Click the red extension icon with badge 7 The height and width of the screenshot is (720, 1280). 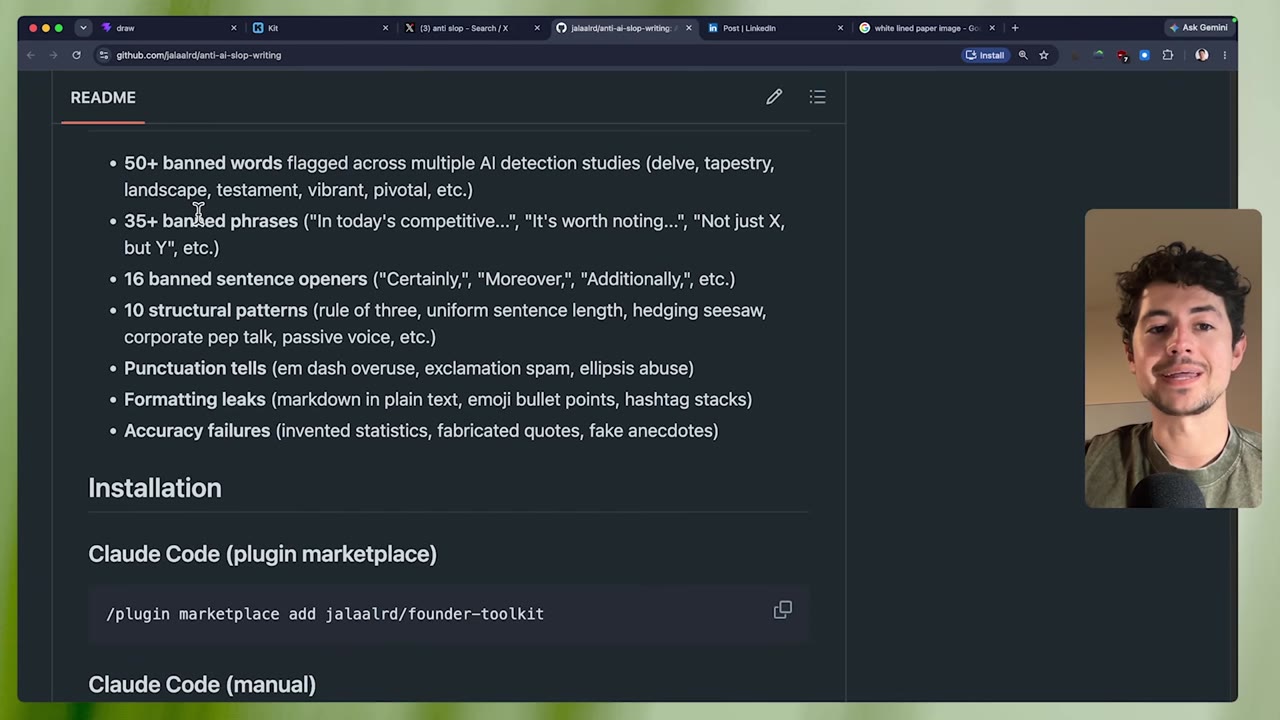pos(1122,55)
